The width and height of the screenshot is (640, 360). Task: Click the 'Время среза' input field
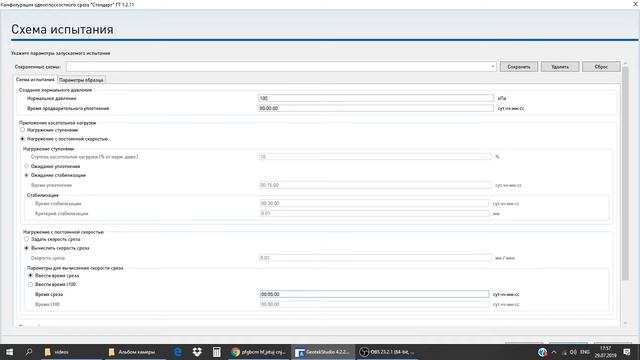374,294
